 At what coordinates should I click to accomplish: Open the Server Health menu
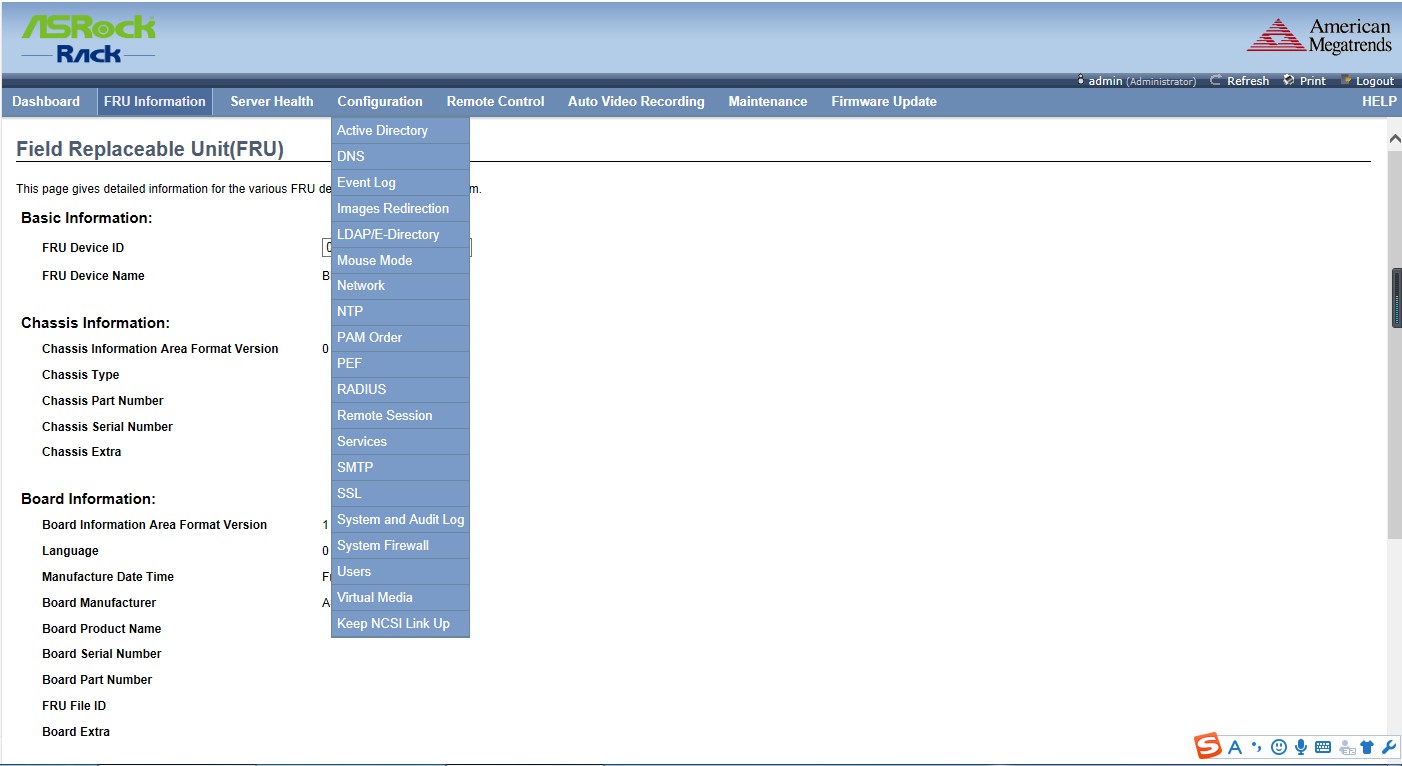pyautogui.click(x=271, y=102)
